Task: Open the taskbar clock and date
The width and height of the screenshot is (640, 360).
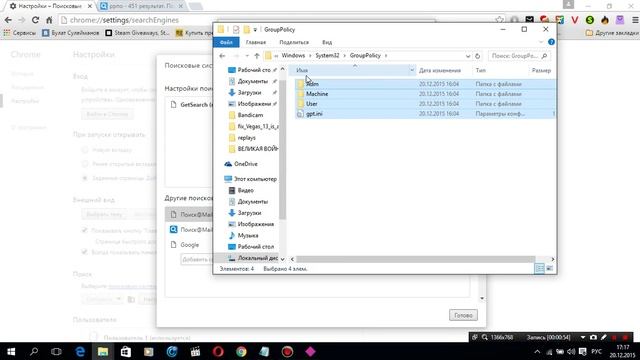Action: (x=622, y=351)
